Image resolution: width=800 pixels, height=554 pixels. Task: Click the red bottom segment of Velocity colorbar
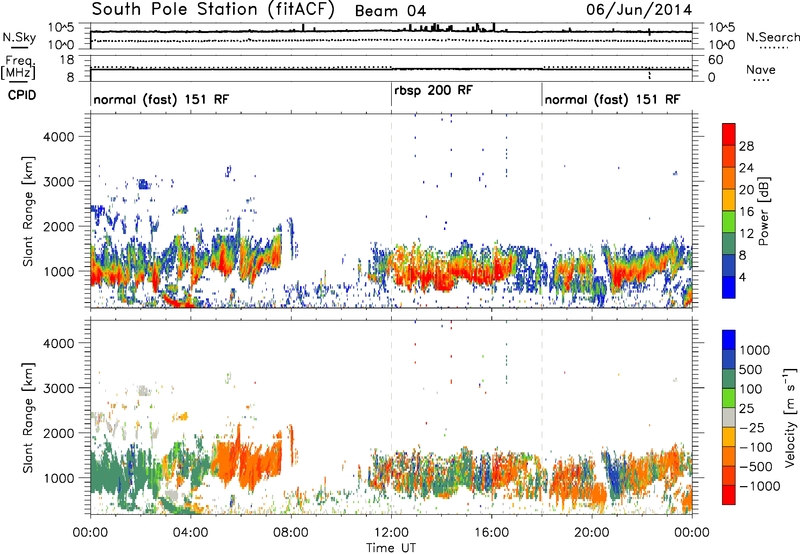tap(729, 495)
